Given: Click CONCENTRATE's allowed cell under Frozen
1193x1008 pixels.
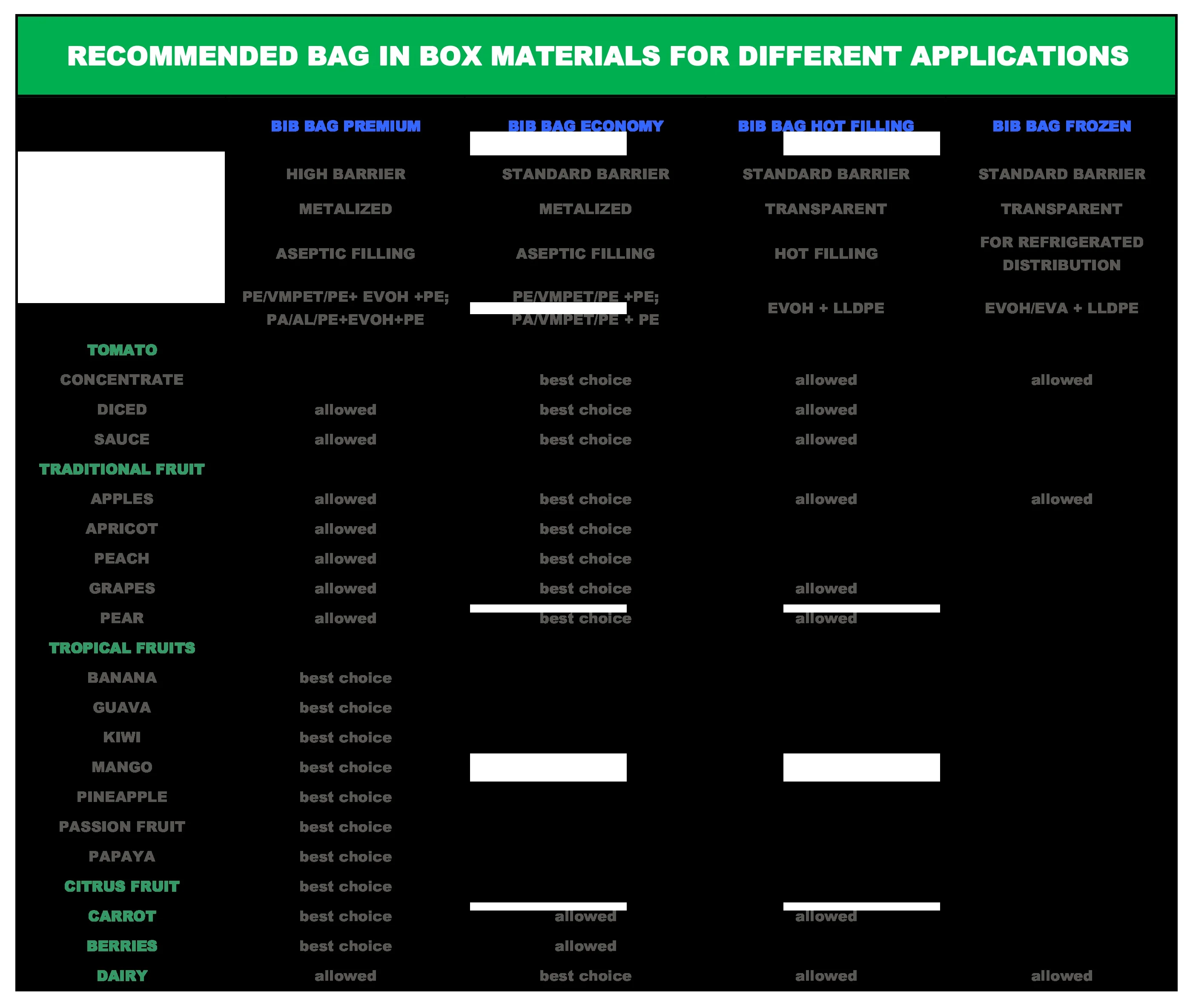Looking at the screenshot, I should pos(1061,379).
